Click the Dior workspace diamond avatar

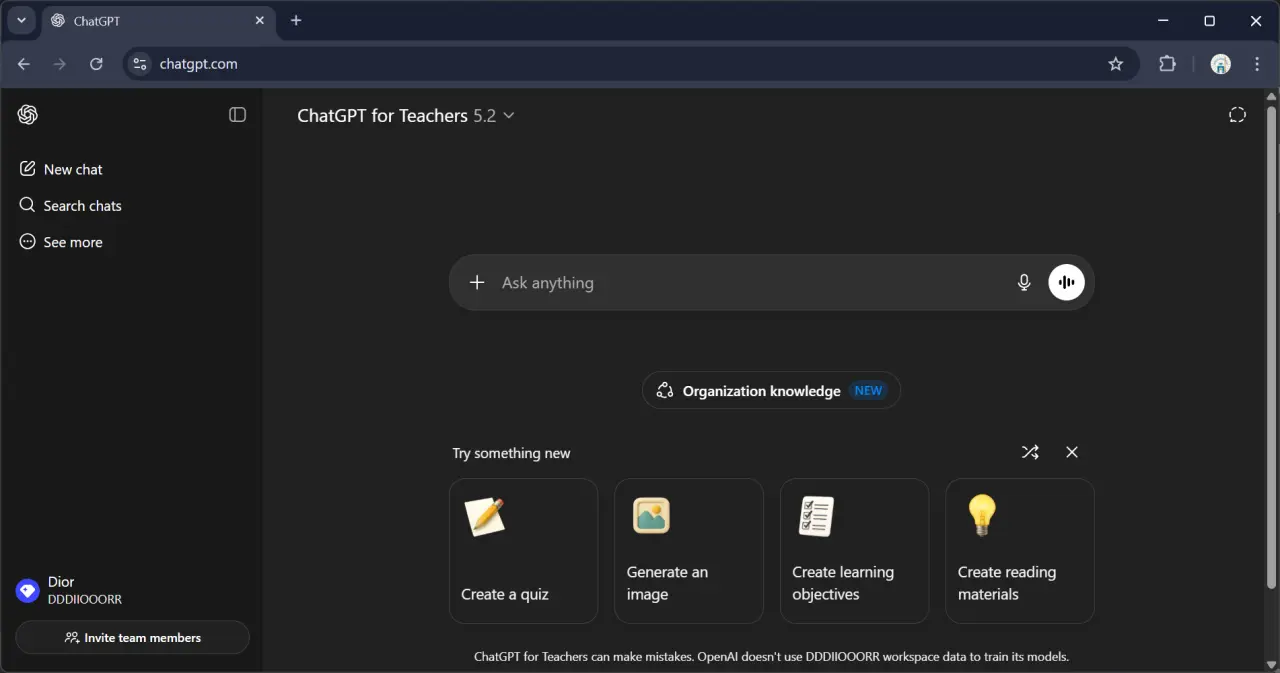pyautogui.click(x=28, y=590)
